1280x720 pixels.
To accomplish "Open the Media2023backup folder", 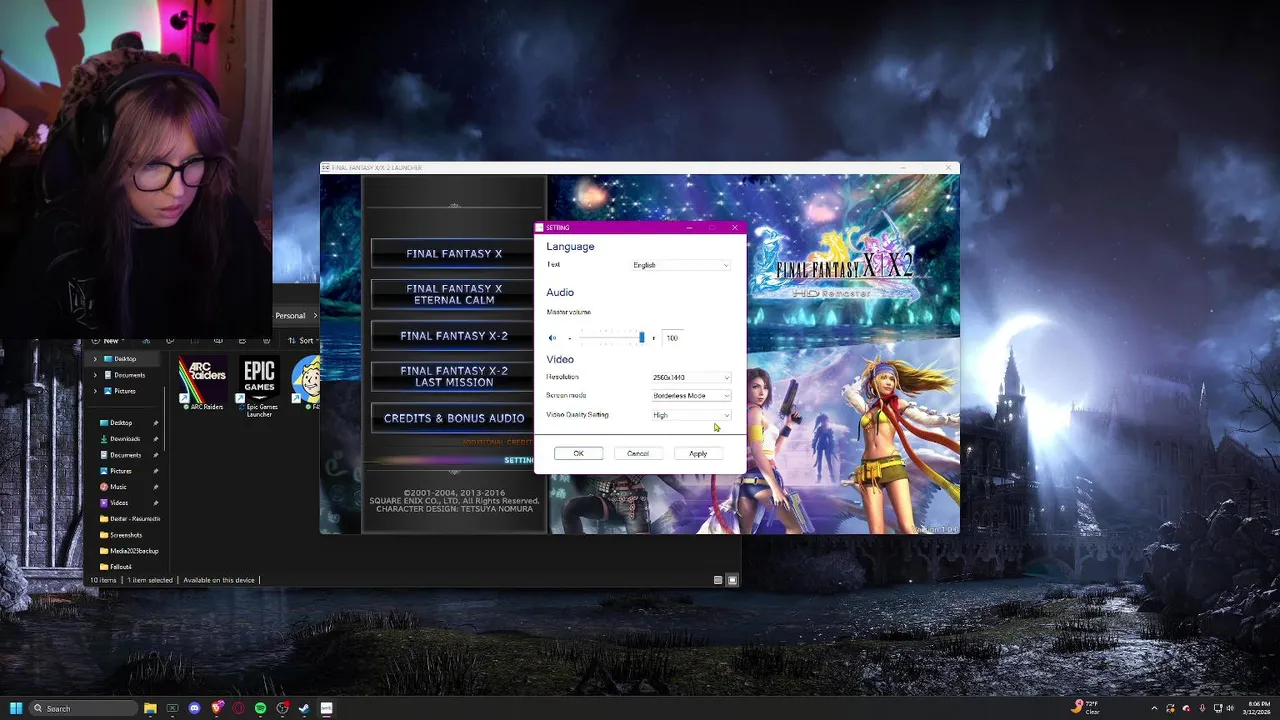I will [x=129, y=551].
